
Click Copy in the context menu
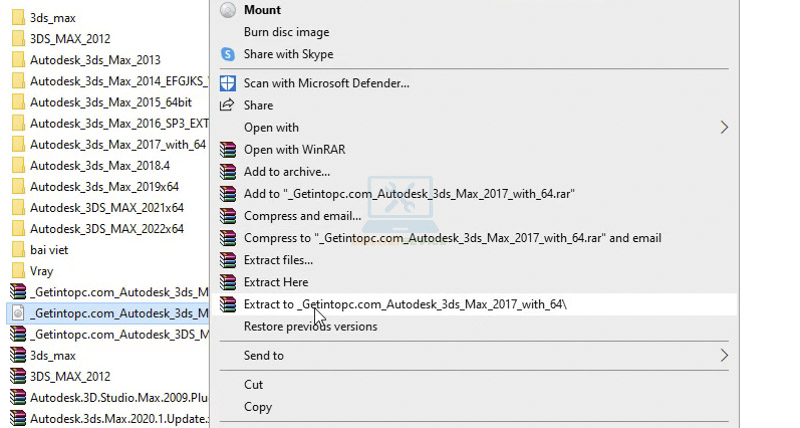(x=258, y=407)
